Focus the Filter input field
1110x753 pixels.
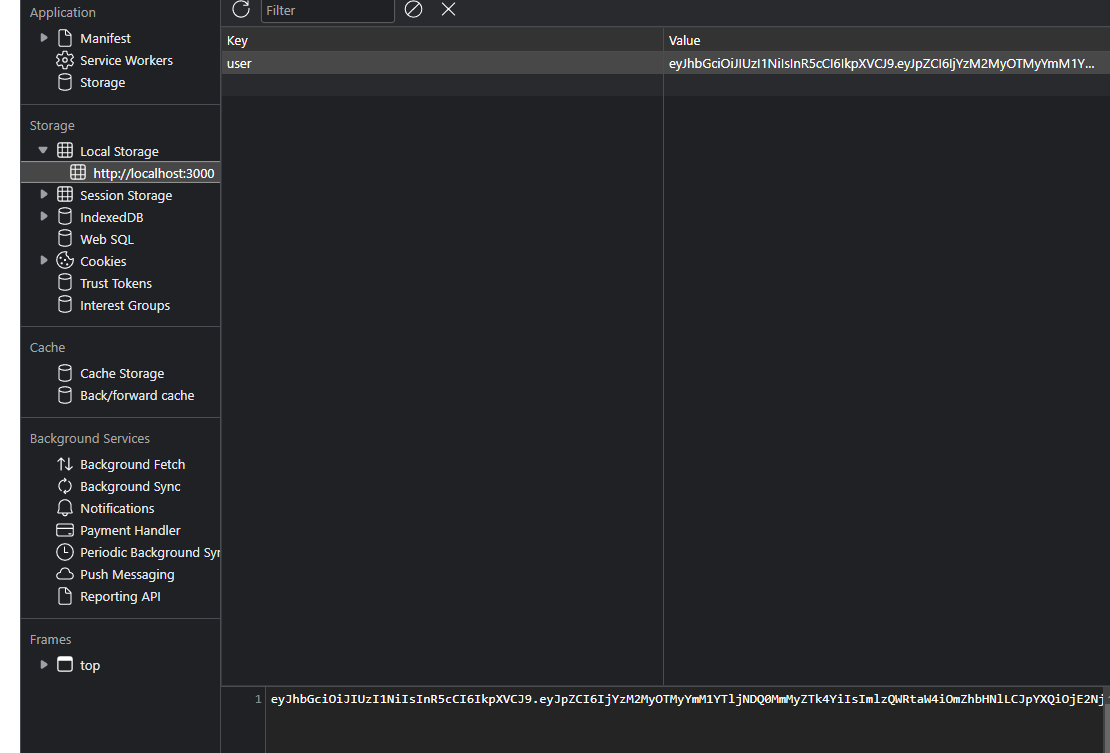pyautogui.click(x=328, y=11)
